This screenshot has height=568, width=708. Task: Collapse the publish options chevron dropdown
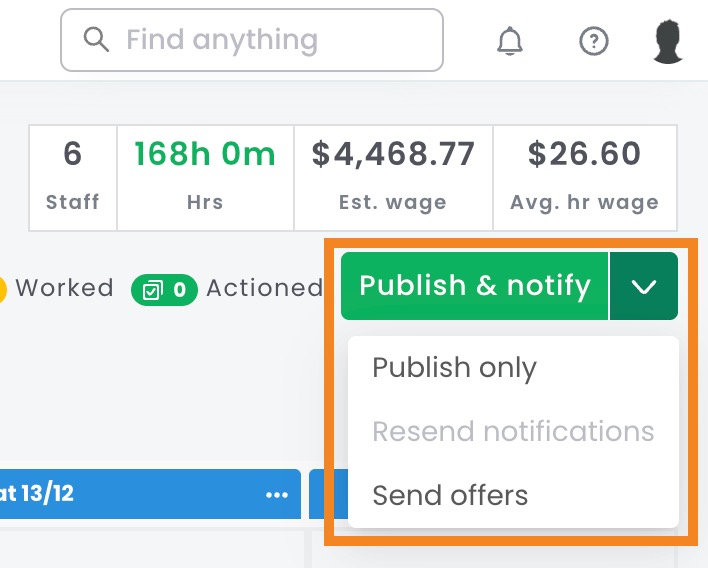coord(644,287)
